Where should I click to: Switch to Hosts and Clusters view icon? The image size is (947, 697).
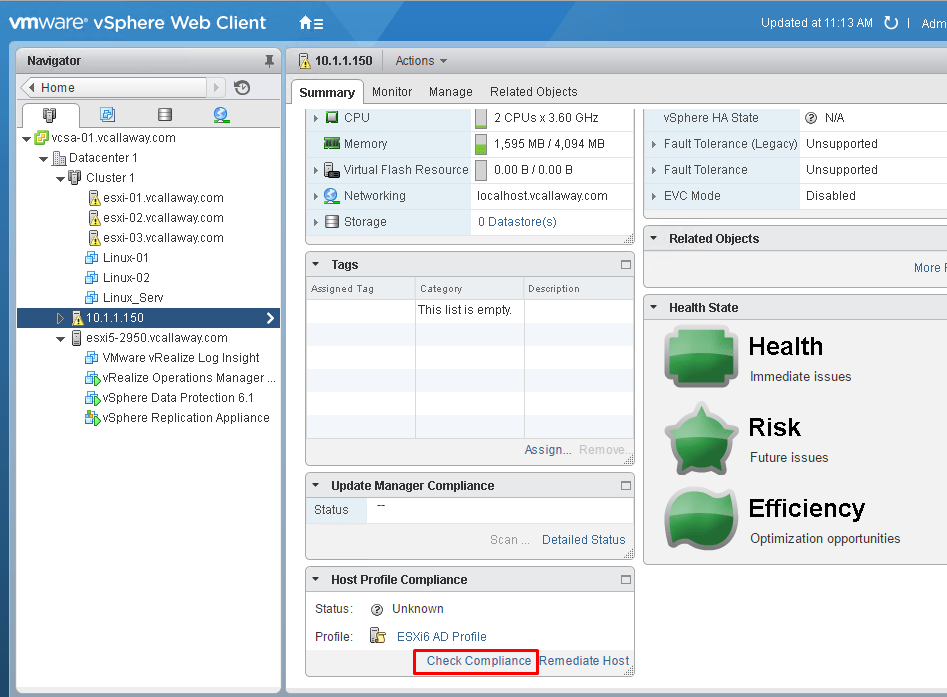click(50, 114)
